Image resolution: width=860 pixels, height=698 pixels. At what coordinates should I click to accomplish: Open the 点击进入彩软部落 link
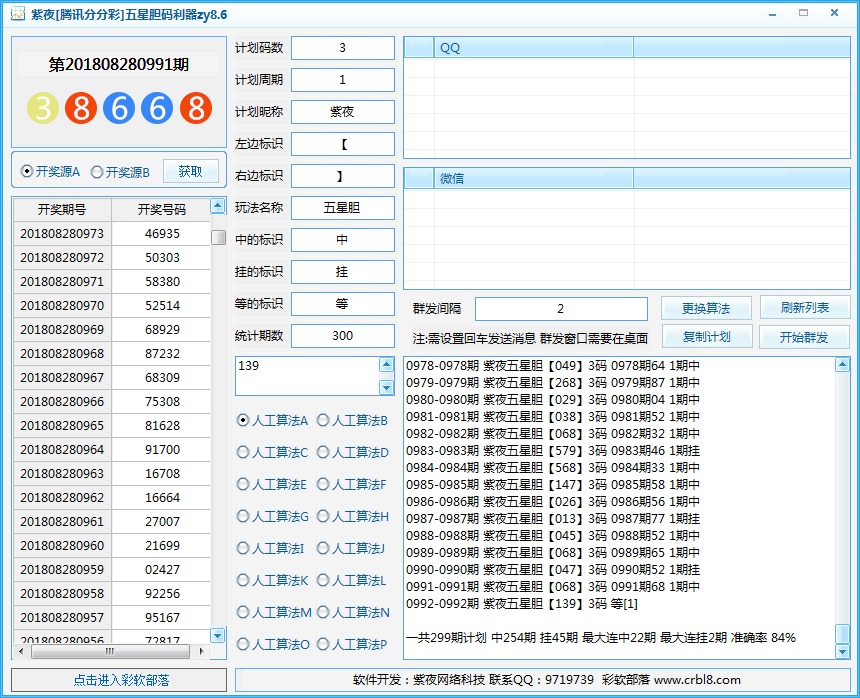[121, 680]
